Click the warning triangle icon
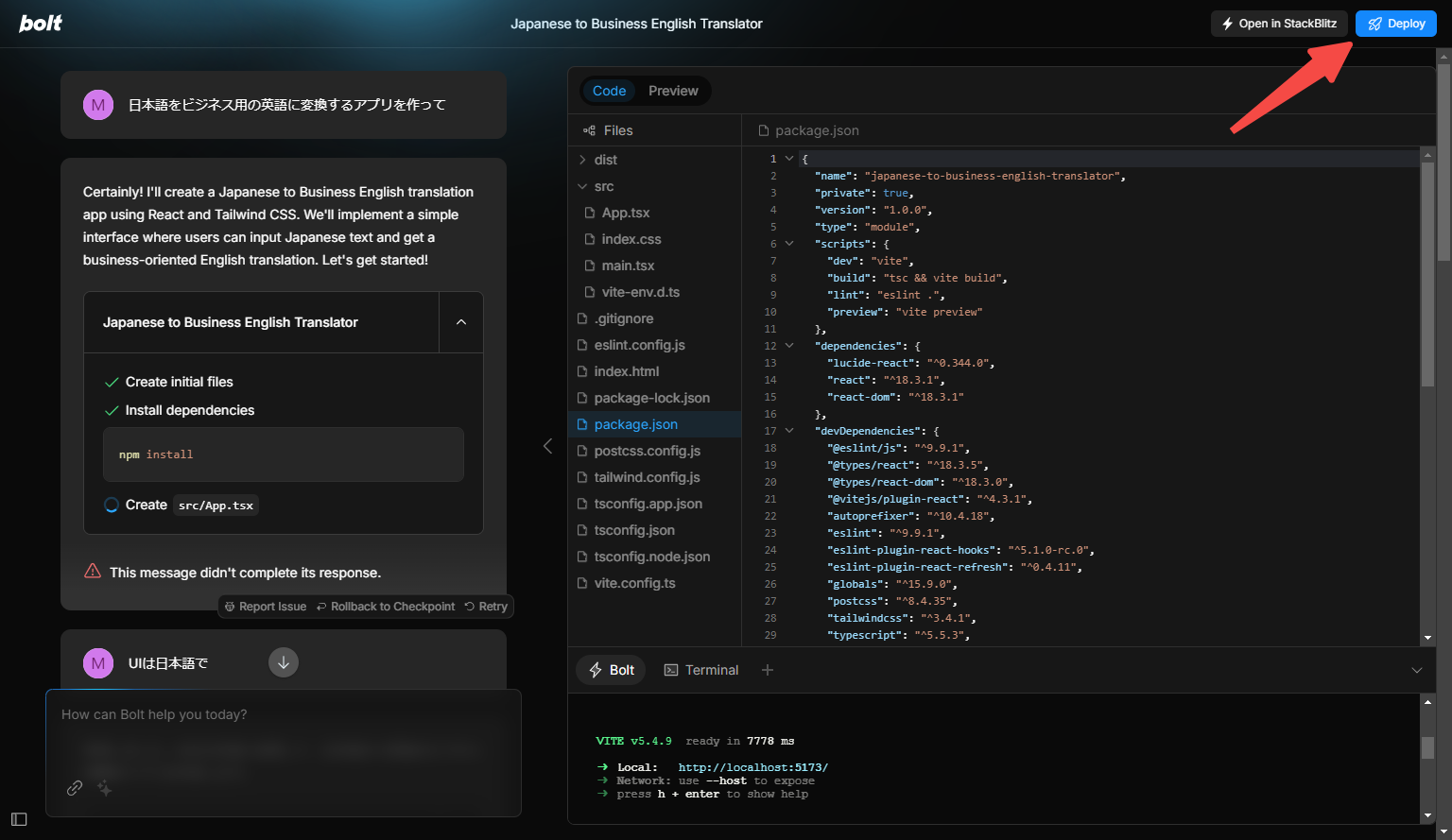 93,571
